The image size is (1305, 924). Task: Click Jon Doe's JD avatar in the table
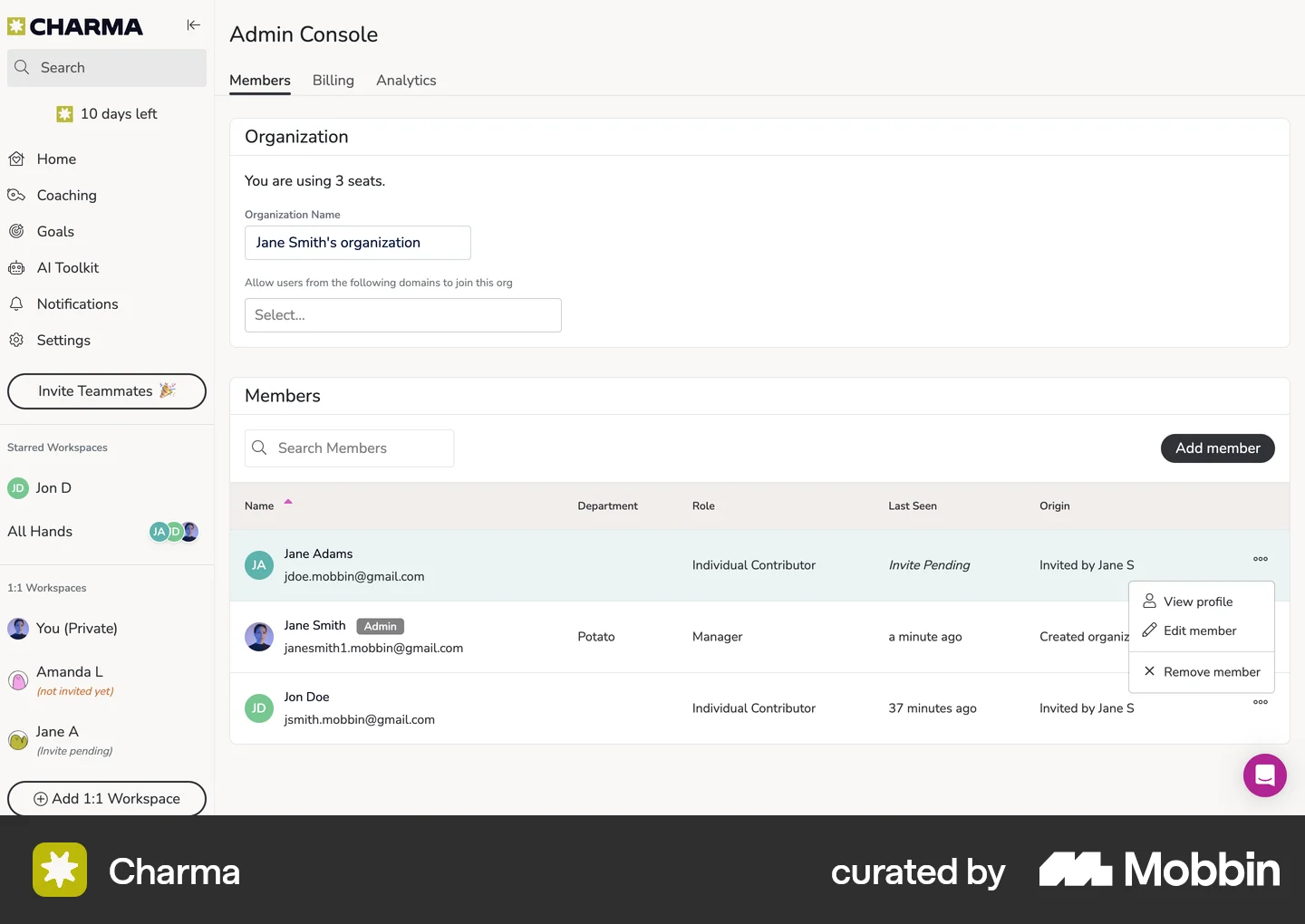(x=259, y=708)
